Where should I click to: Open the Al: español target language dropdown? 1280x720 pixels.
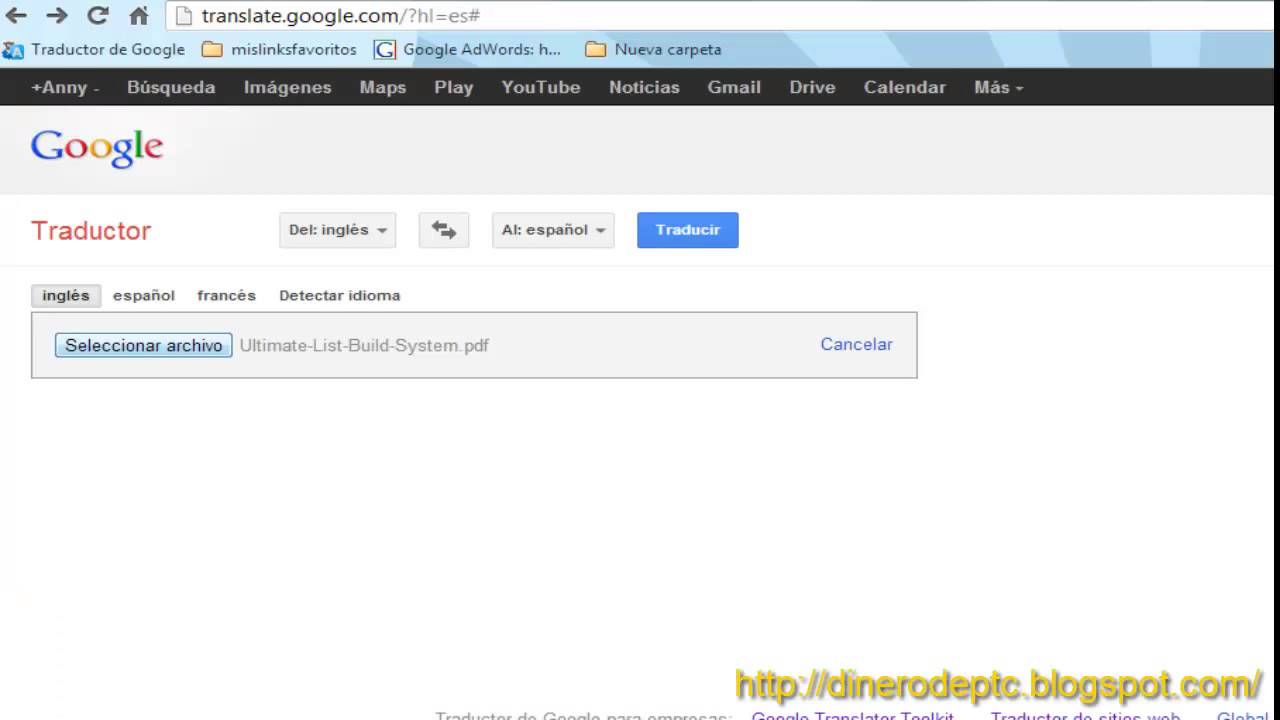553,230
